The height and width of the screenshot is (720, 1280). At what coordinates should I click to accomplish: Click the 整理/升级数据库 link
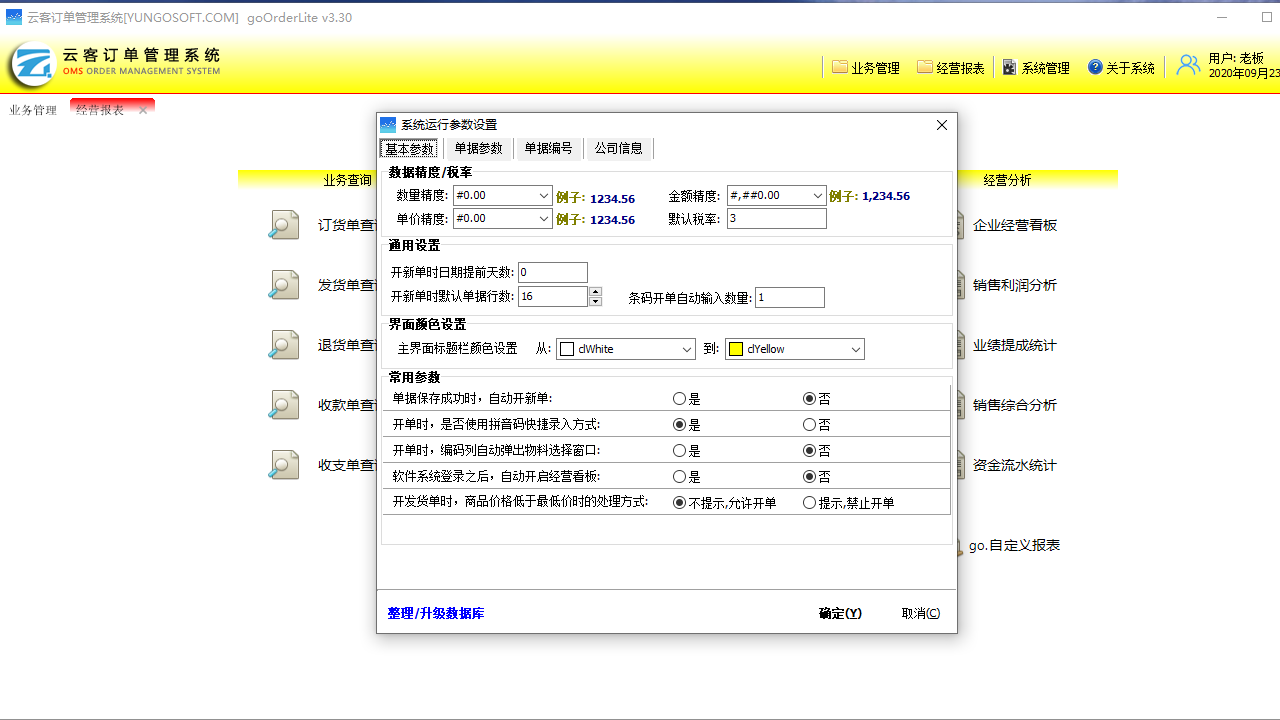tap(436, 613)
